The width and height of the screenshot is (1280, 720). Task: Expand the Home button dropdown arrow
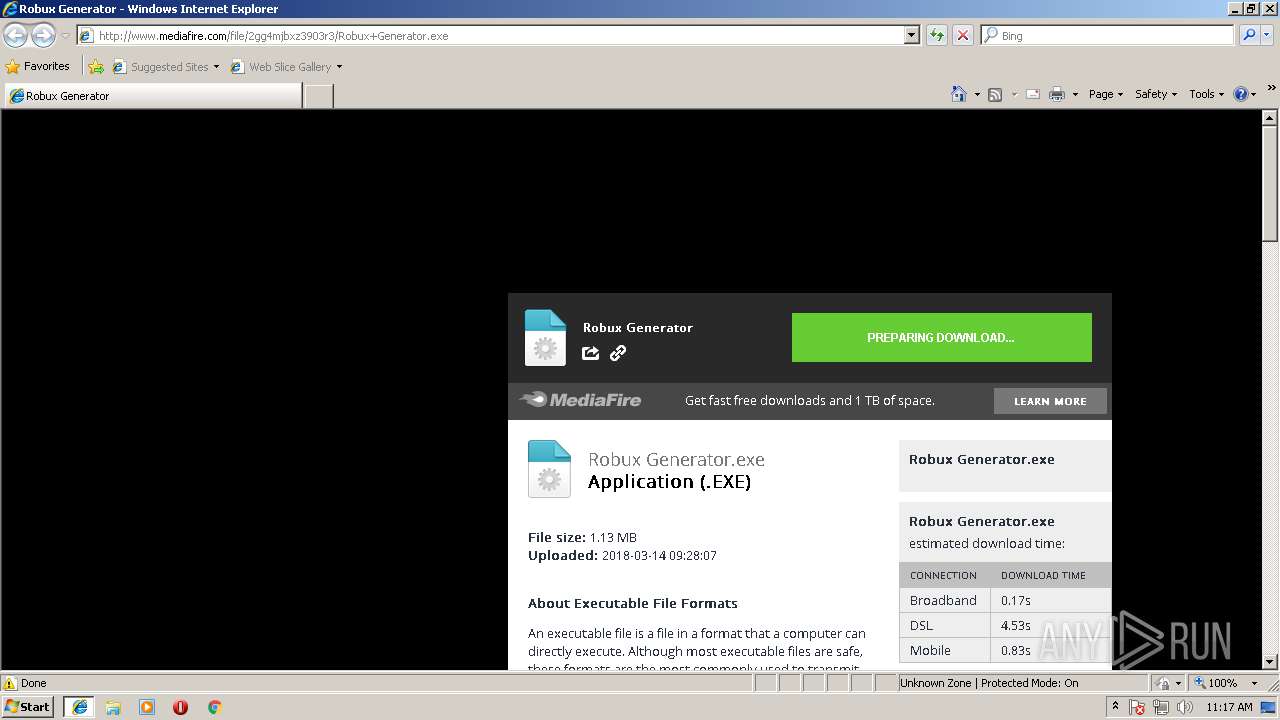pos(977,94)
